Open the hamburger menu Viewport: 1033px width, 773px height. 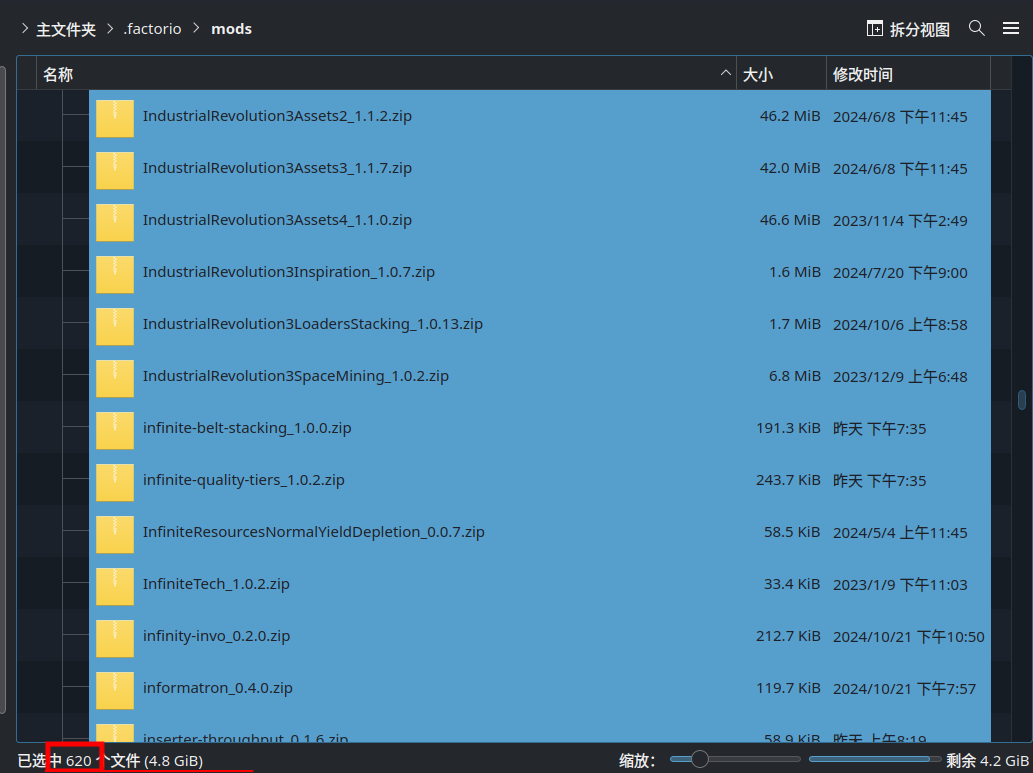pos(1011,28)
